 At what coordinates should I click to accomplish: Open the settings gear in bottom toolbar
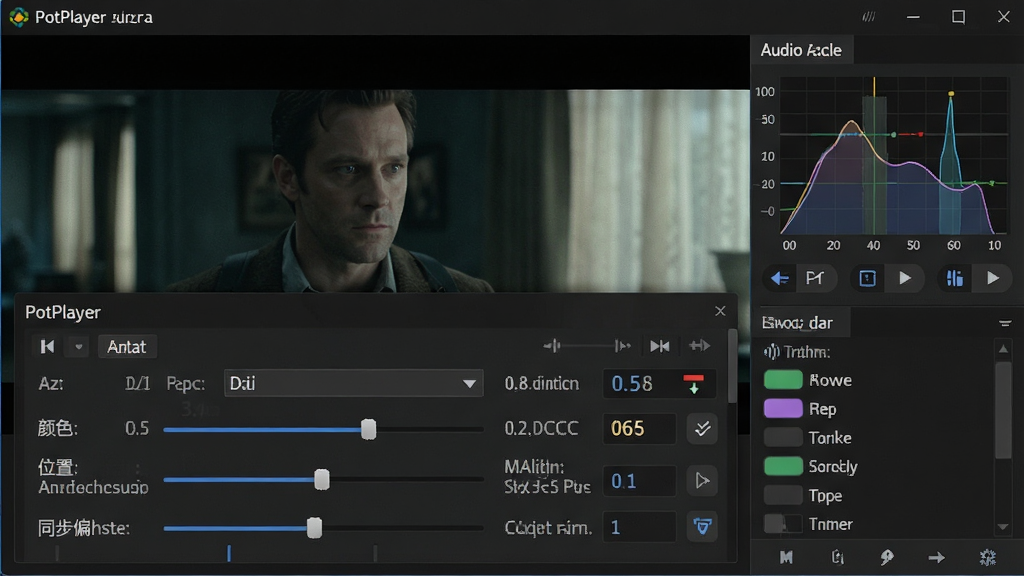tap(987, 557)
